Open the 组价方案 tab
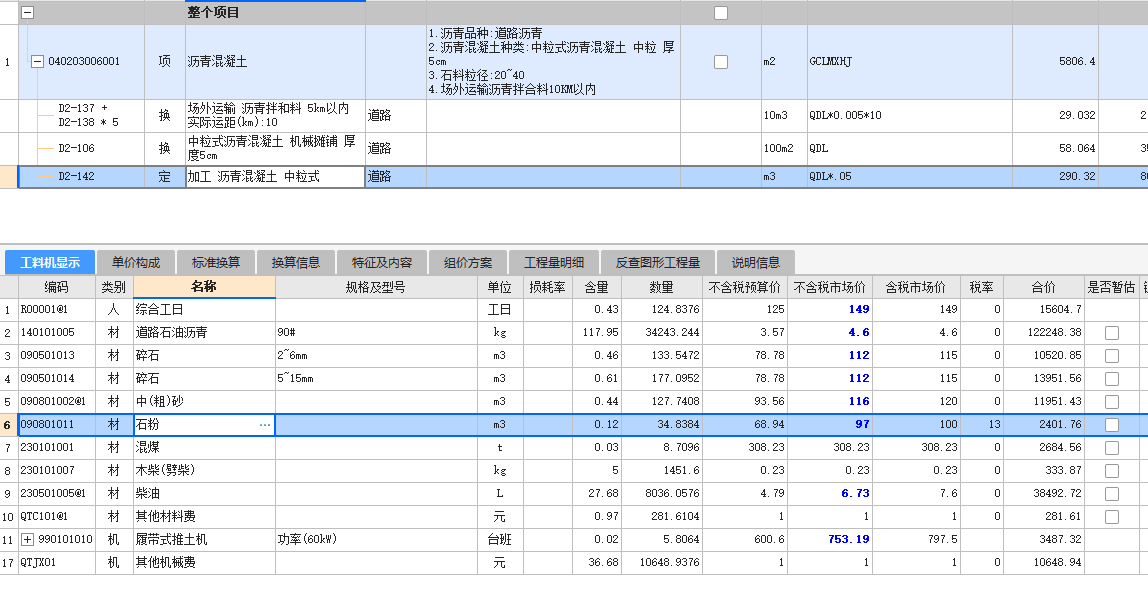 pyautogui.click(x=467, y=262)
